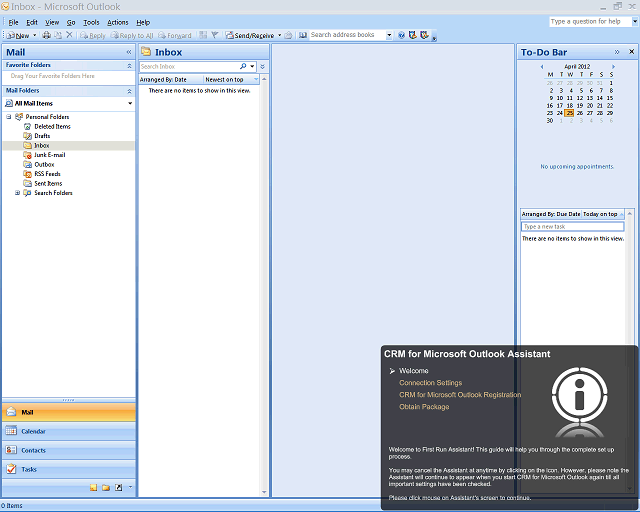This screenshot has height=512, width=640.
Task: Open the File menu
Action: tap(13, 22)
